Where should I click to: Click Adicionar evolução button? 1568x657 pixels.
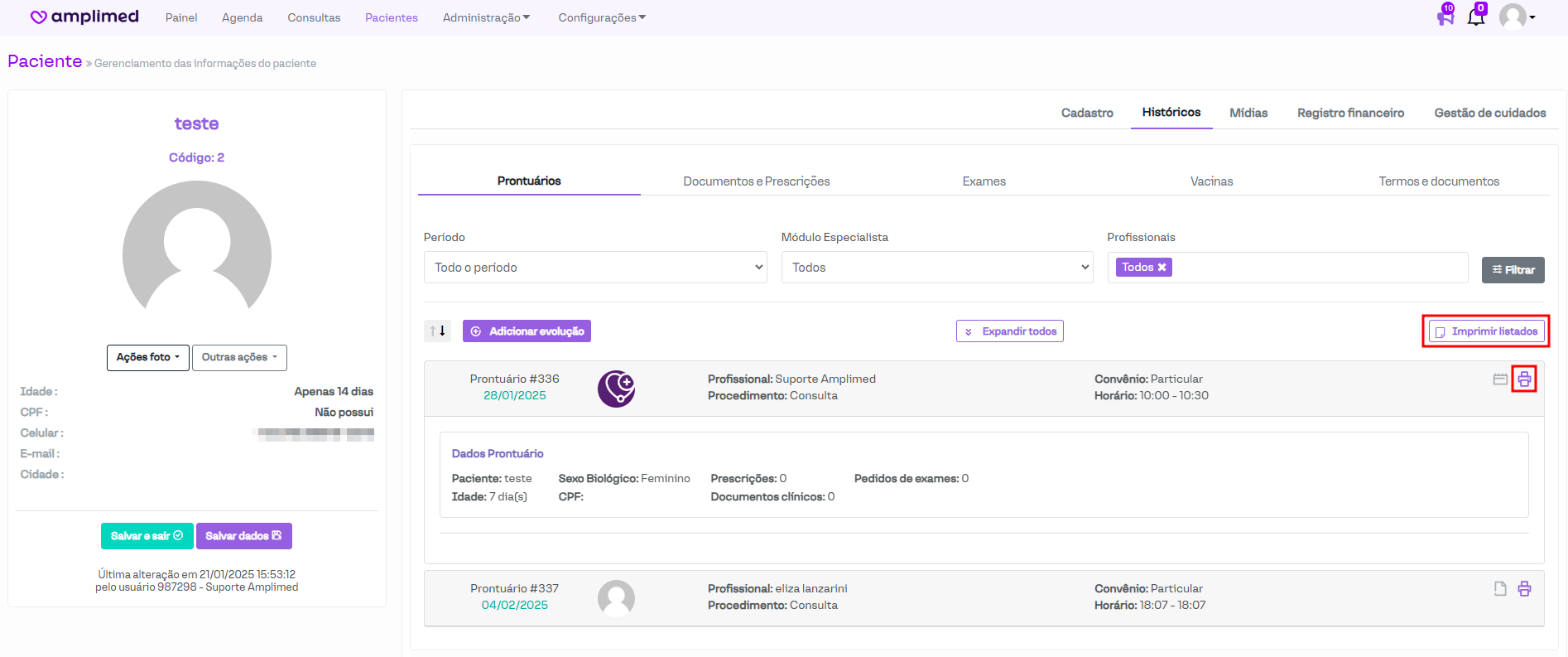pos(527,331)
